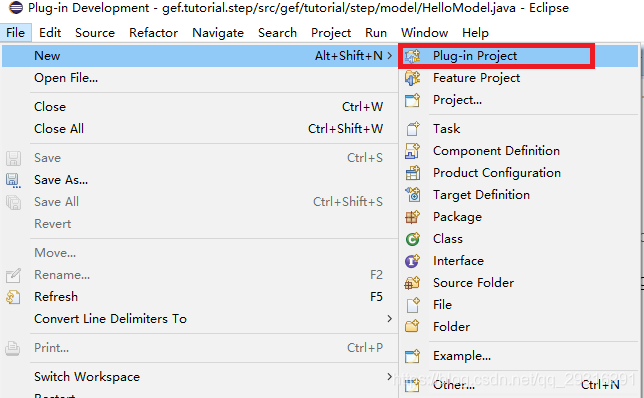
Task: Click the Product Configuration icon
Action: (x=413, y=173)
